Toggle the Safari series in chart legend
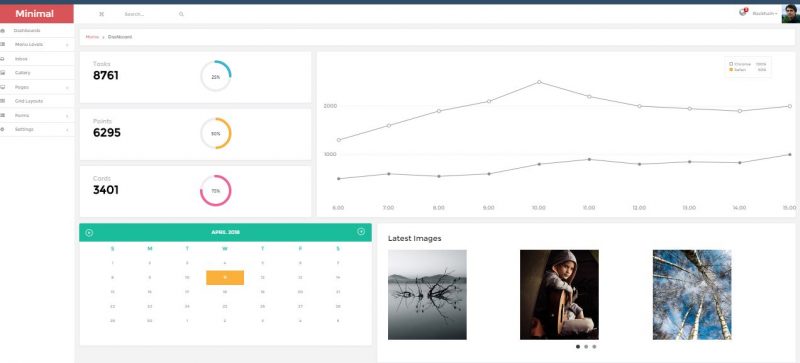The height and width of the screenshot is (363, 800). pos(747,69)
